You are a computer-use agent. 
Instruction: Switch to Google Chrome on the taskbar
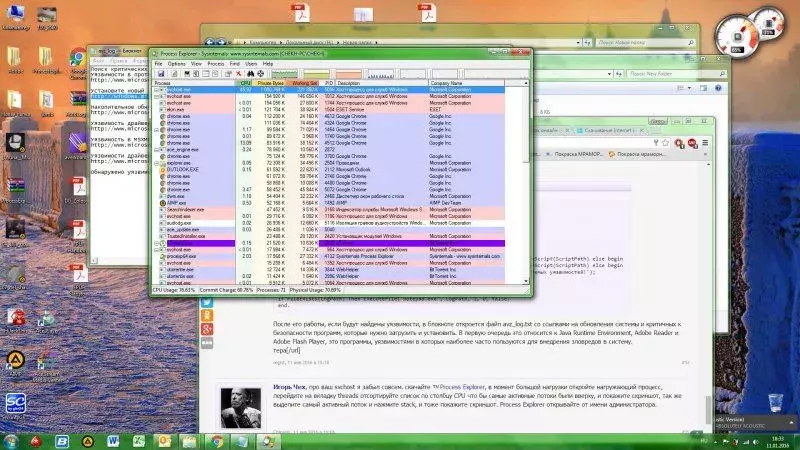click(x=217, y=441)
